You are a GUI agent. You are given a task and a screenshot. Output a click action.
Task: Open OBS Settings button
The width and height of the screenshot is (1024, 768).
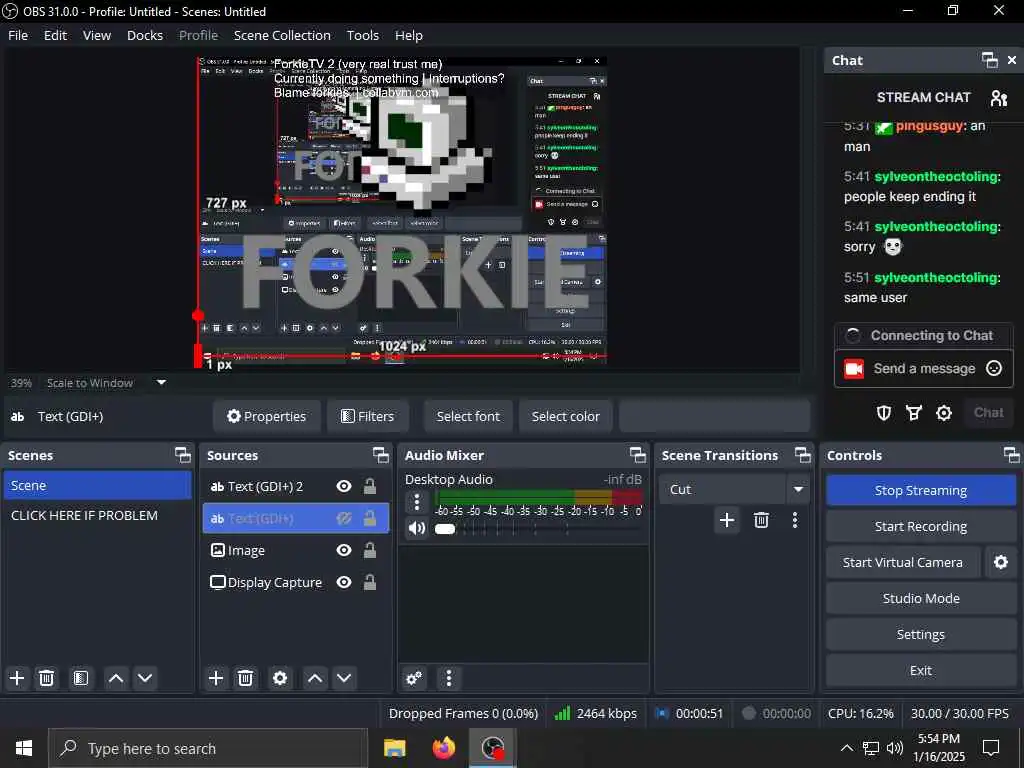pyautogui.click(x=921, y=634)
